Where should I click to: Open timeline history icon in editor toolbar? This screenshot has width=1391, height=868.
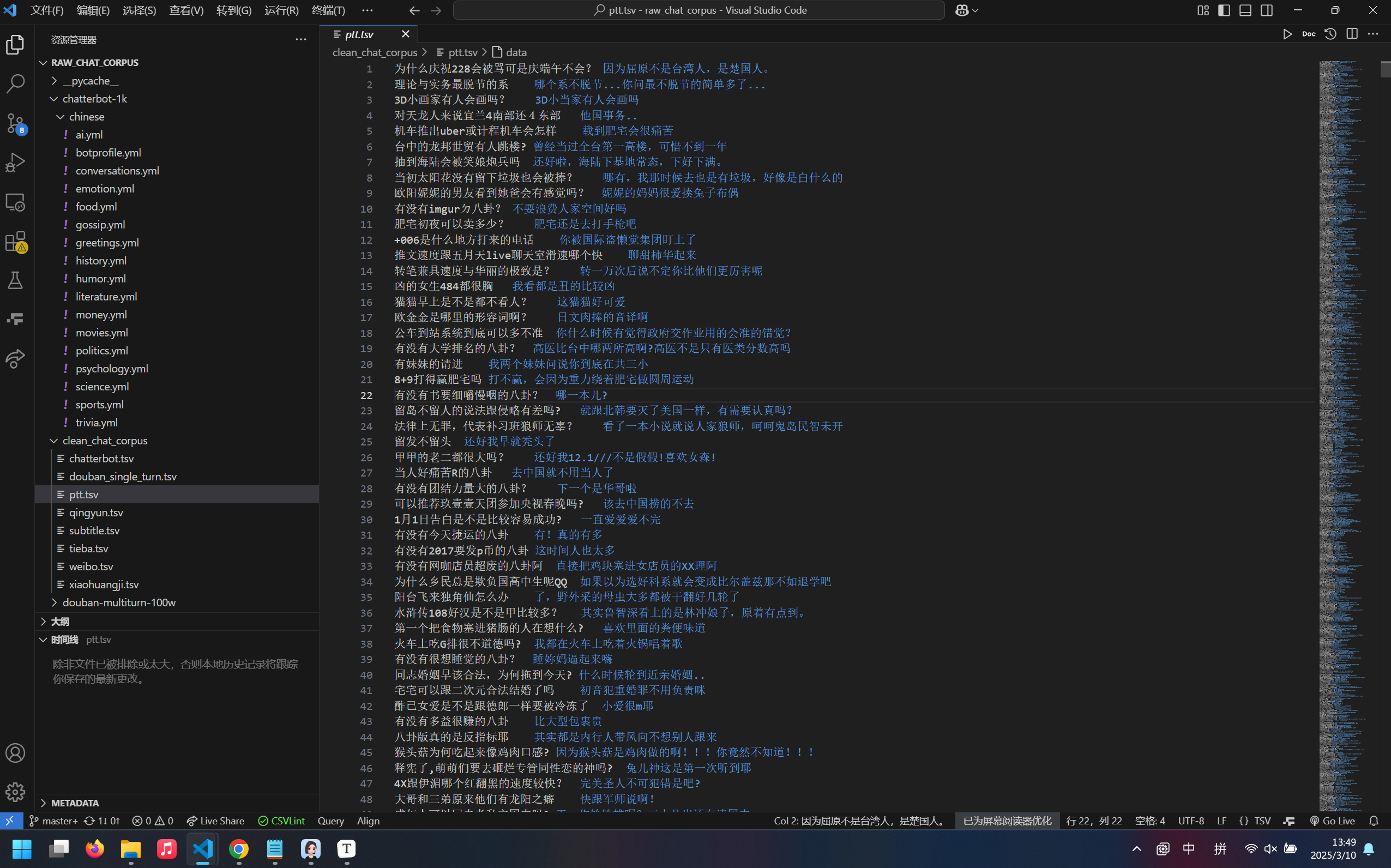pos(1330,34)
